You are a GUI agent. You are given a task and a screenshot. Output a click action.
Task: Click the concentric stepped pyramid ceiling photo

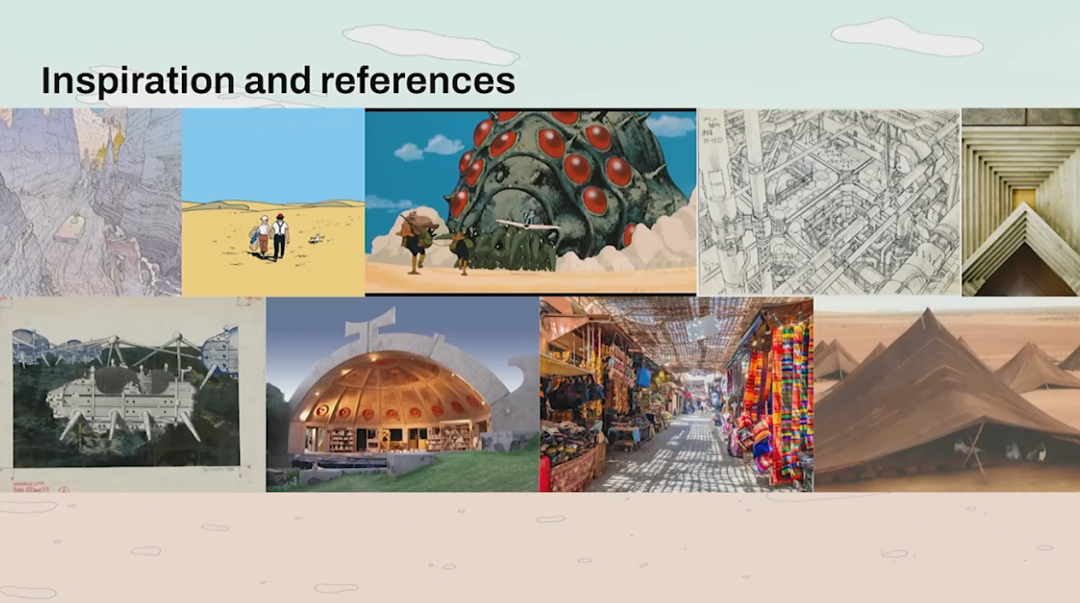pyautogui.click(x=1021, y=202)
